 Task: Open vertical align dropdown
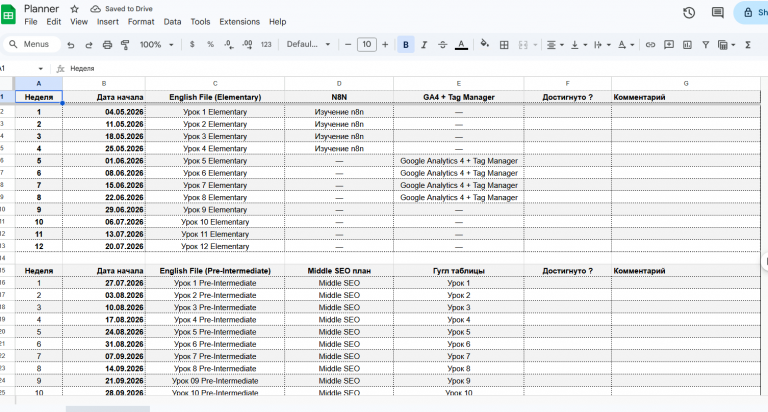tap(578, 45)
